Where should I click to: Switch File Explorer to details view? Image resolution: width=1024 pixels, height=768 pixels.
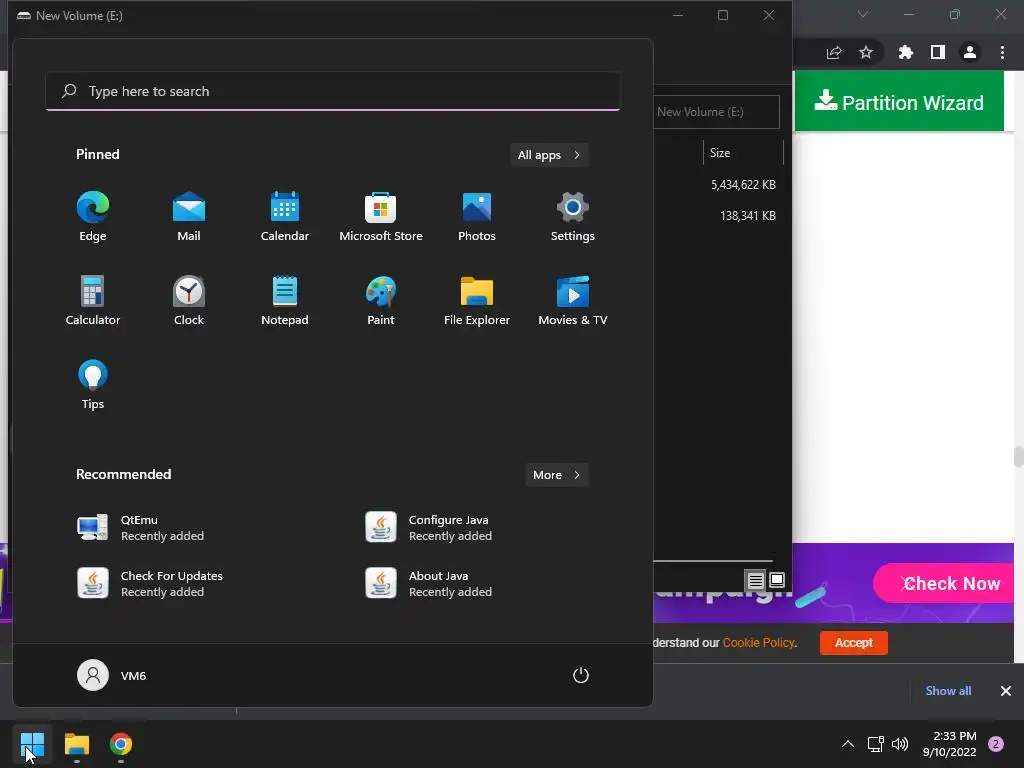click(x=756, y=580)
